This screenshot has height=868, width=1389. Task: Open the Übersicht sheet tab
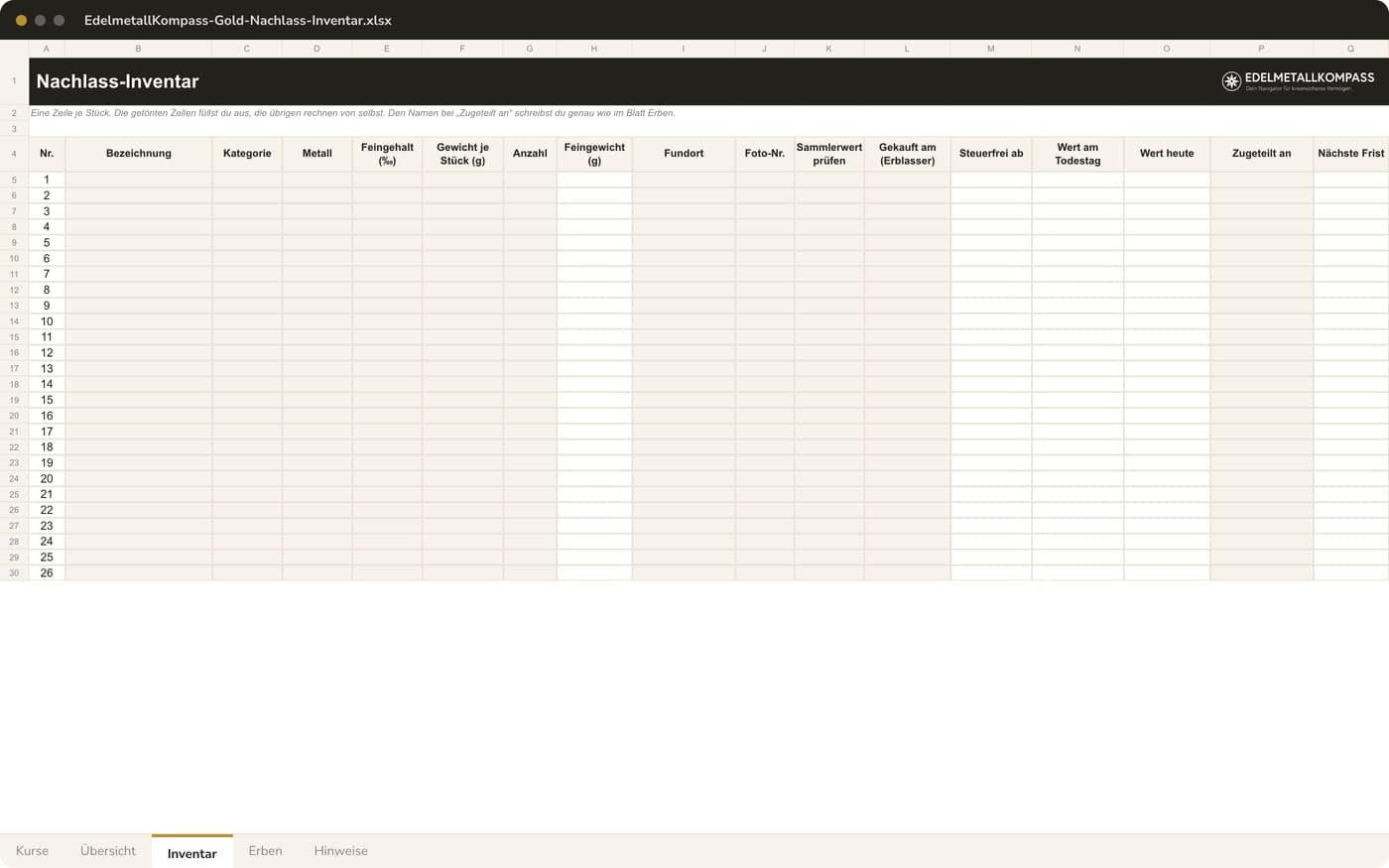click(x=108, y=851)
